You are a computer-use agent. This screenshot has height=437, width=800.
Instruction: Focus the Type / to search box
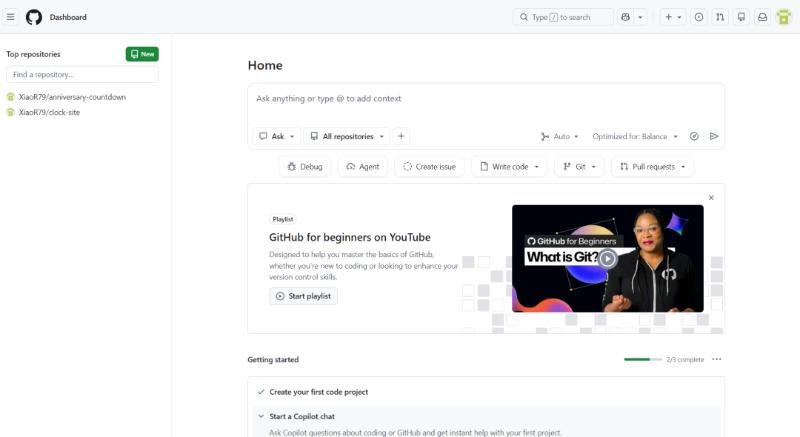point(563,17)
